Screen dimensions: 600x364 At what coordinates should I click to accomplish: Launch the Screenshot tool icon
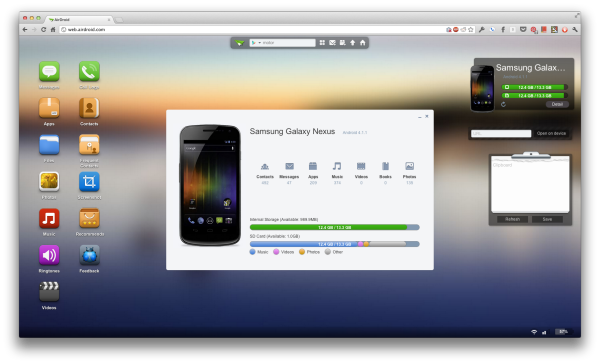pos(89,181)
